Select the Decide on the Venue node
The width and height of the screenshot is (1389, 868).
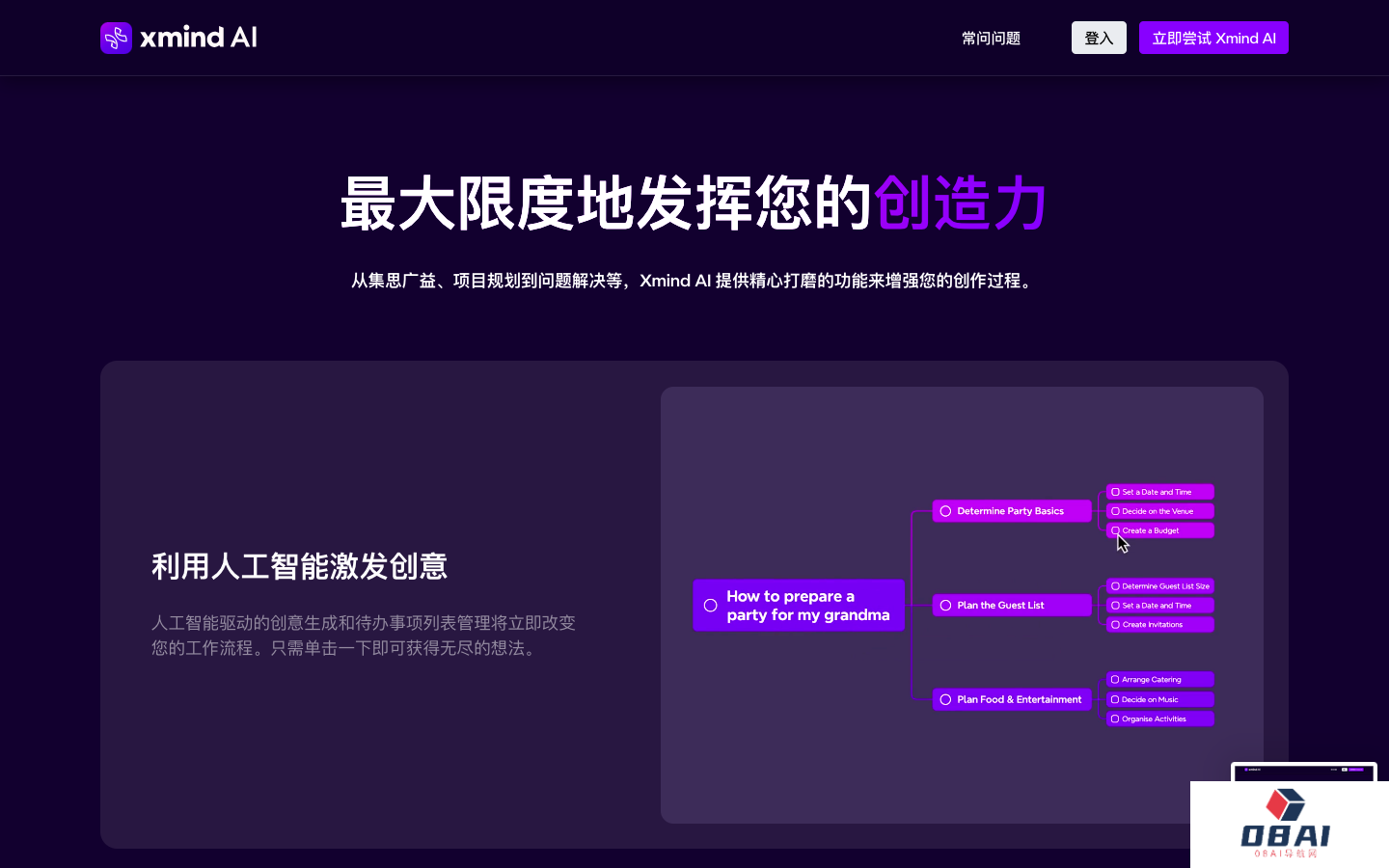[1160, 511]
